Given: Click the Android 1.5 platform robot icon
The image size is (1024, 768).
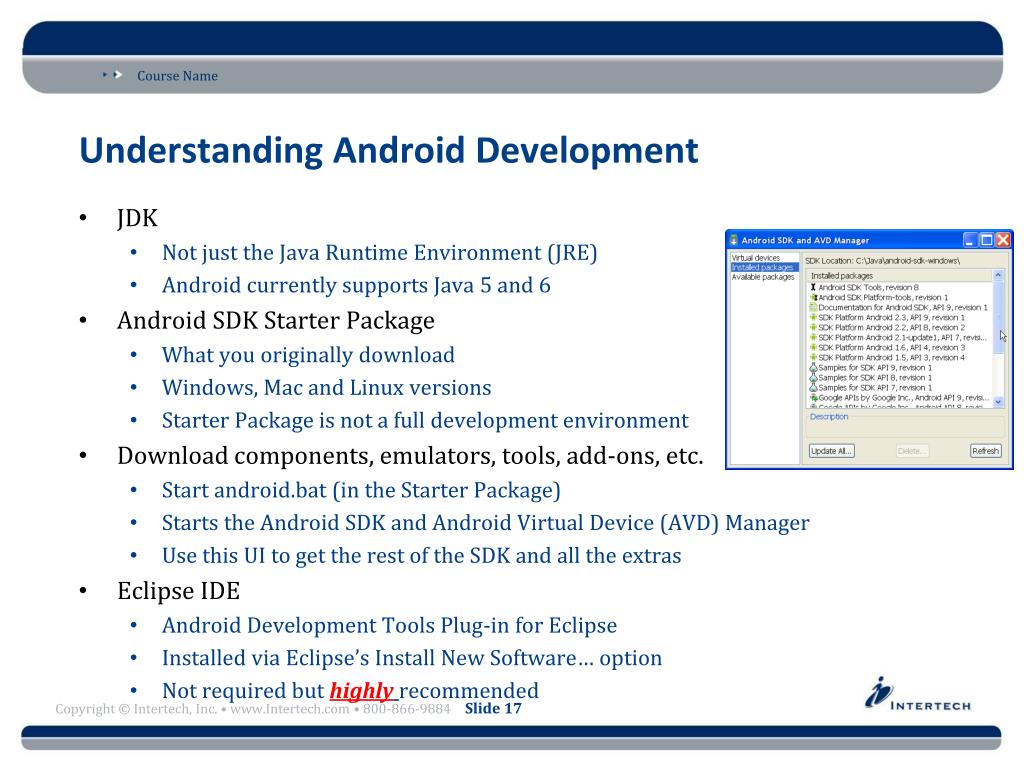Looking at the screenshot, I should click(814, 357).
